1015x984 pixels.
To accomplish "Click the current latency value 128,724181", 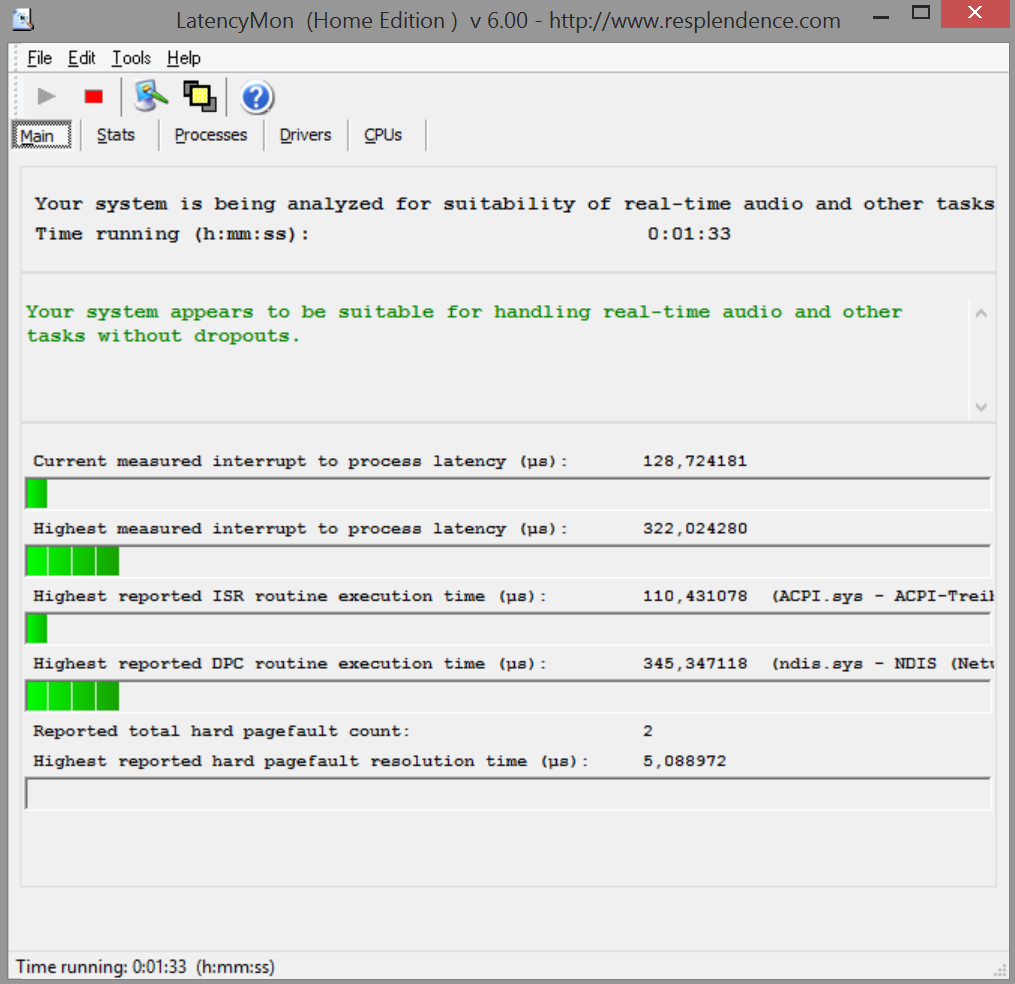I will [x=695, y=461].
